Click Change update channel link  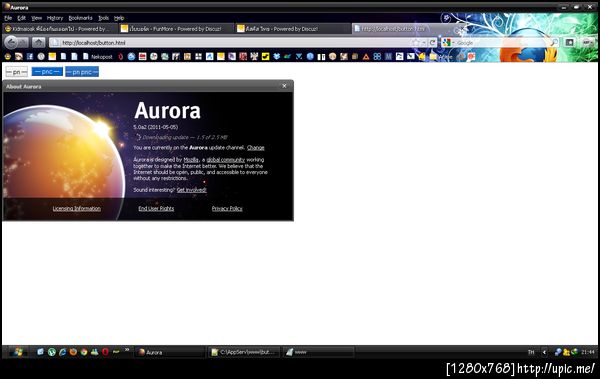[x=256, y=147]
